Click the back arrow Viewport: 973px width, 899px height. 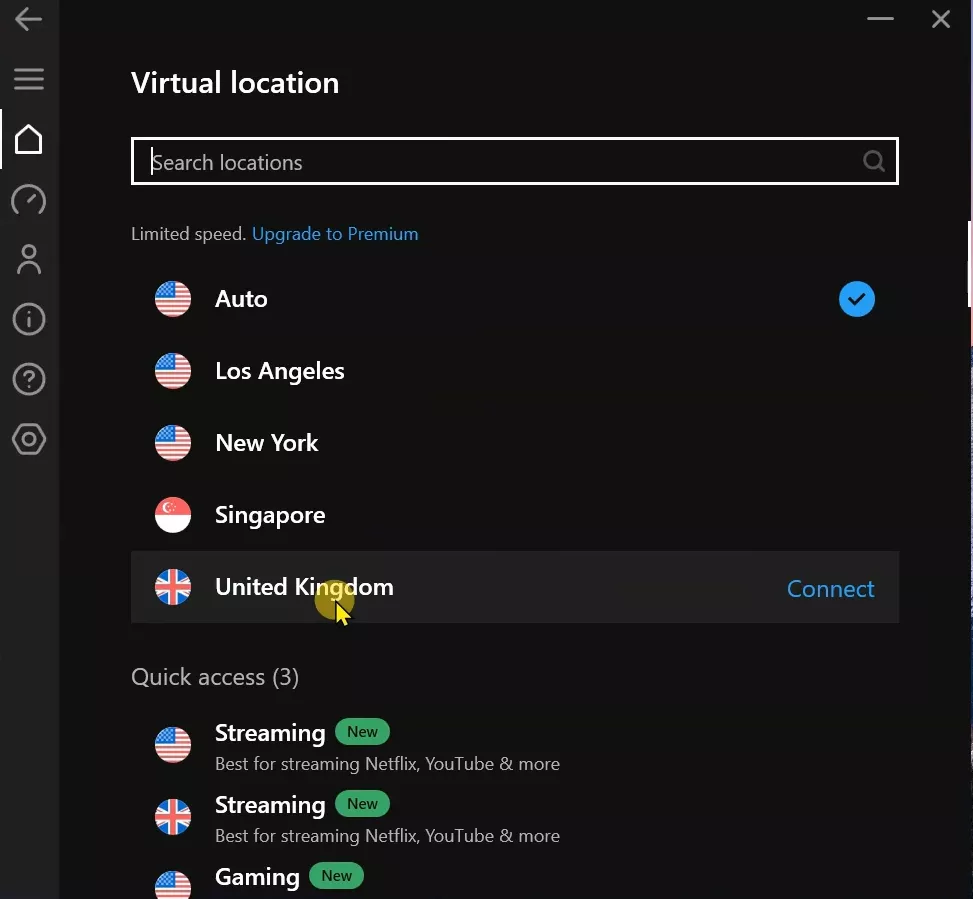tap(28, 19)
